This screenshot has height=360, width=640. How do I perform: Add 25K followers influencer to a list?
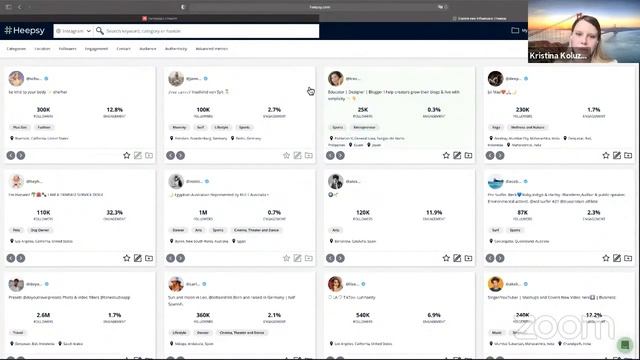coord(469,156)
